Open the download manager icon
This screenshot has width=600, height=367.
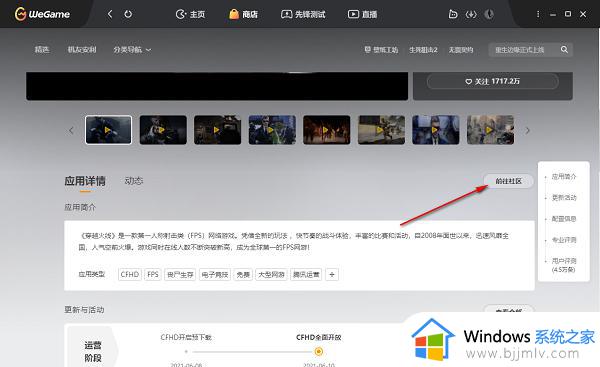(x=471, y=14)
